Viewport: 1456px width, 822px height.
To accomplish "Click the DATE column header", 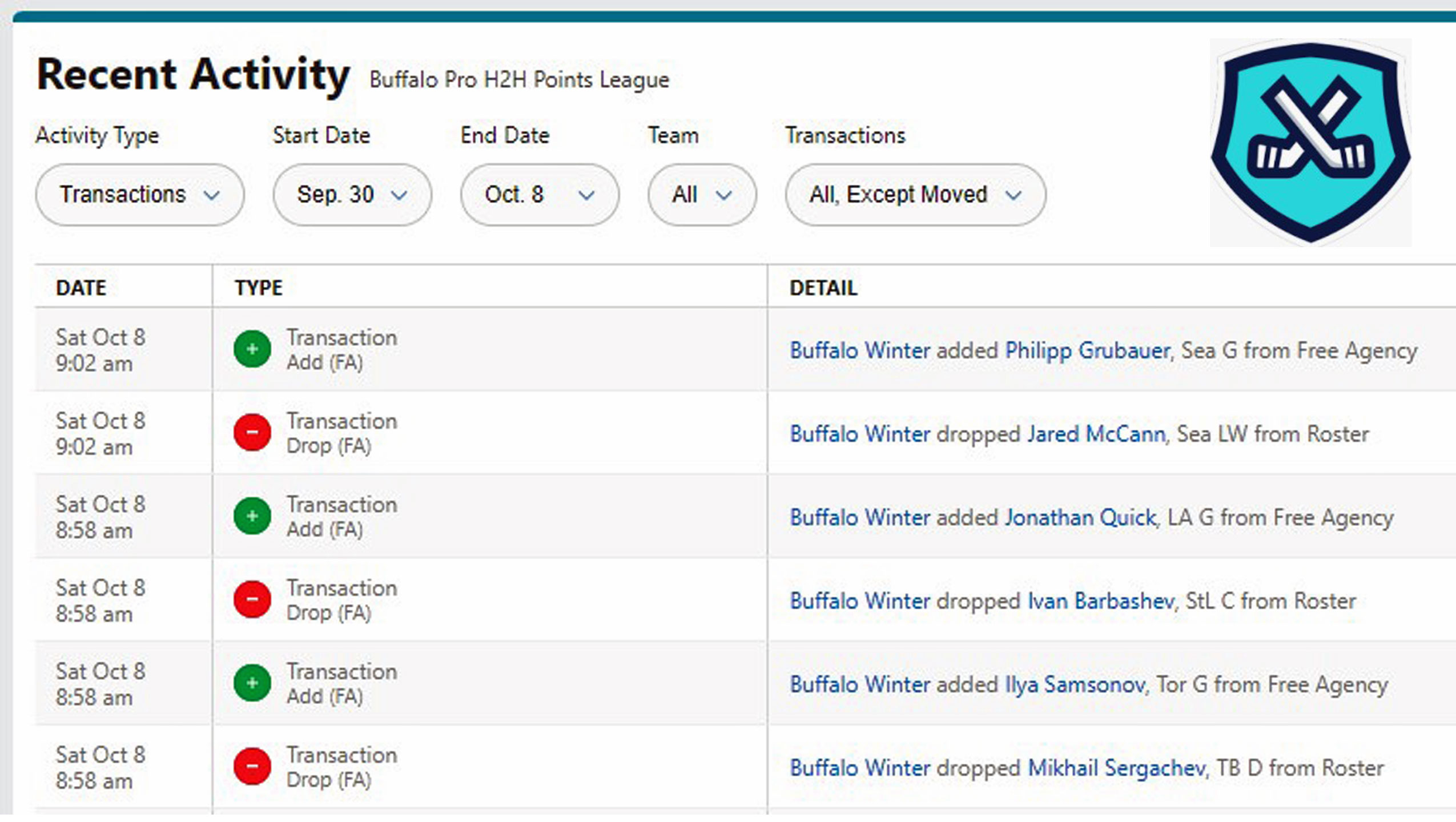I will [81, 288].
